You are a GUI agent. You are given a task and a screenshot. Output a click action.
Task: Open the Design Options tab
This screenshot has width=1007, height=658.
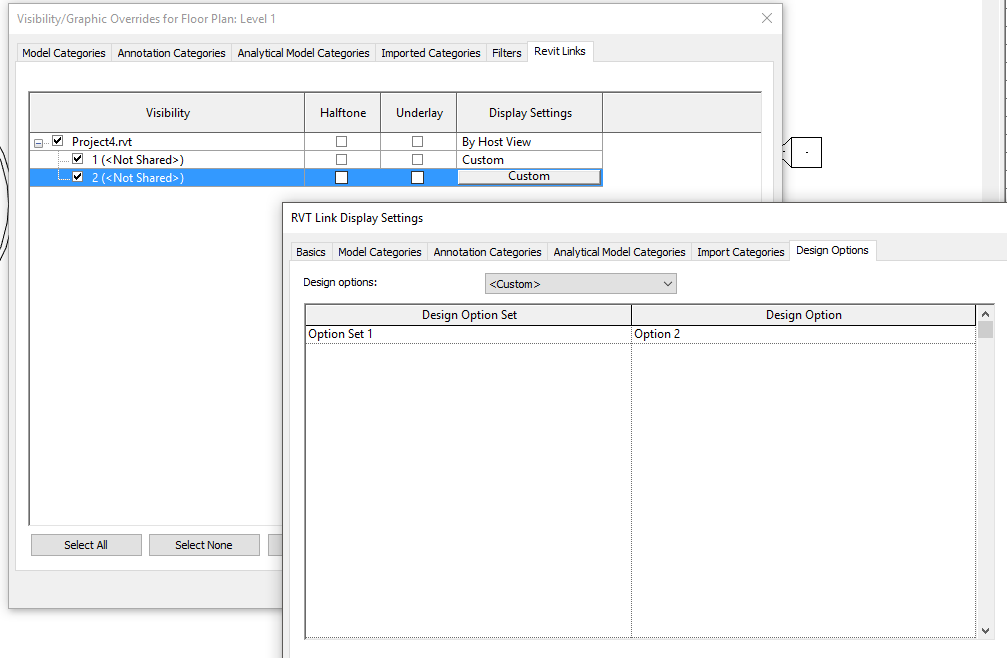[x=832, y=250]
